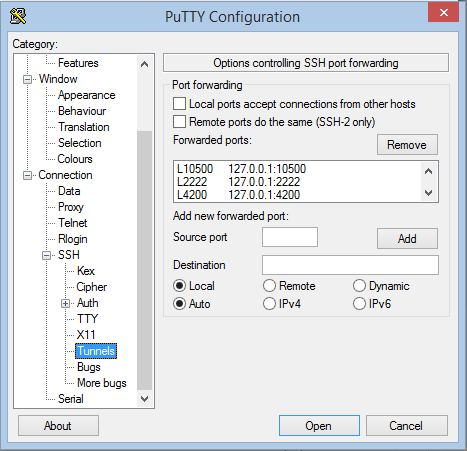Screen dimensions: 467x451
Task: Go to the X11 category
Action: [86, 335]
